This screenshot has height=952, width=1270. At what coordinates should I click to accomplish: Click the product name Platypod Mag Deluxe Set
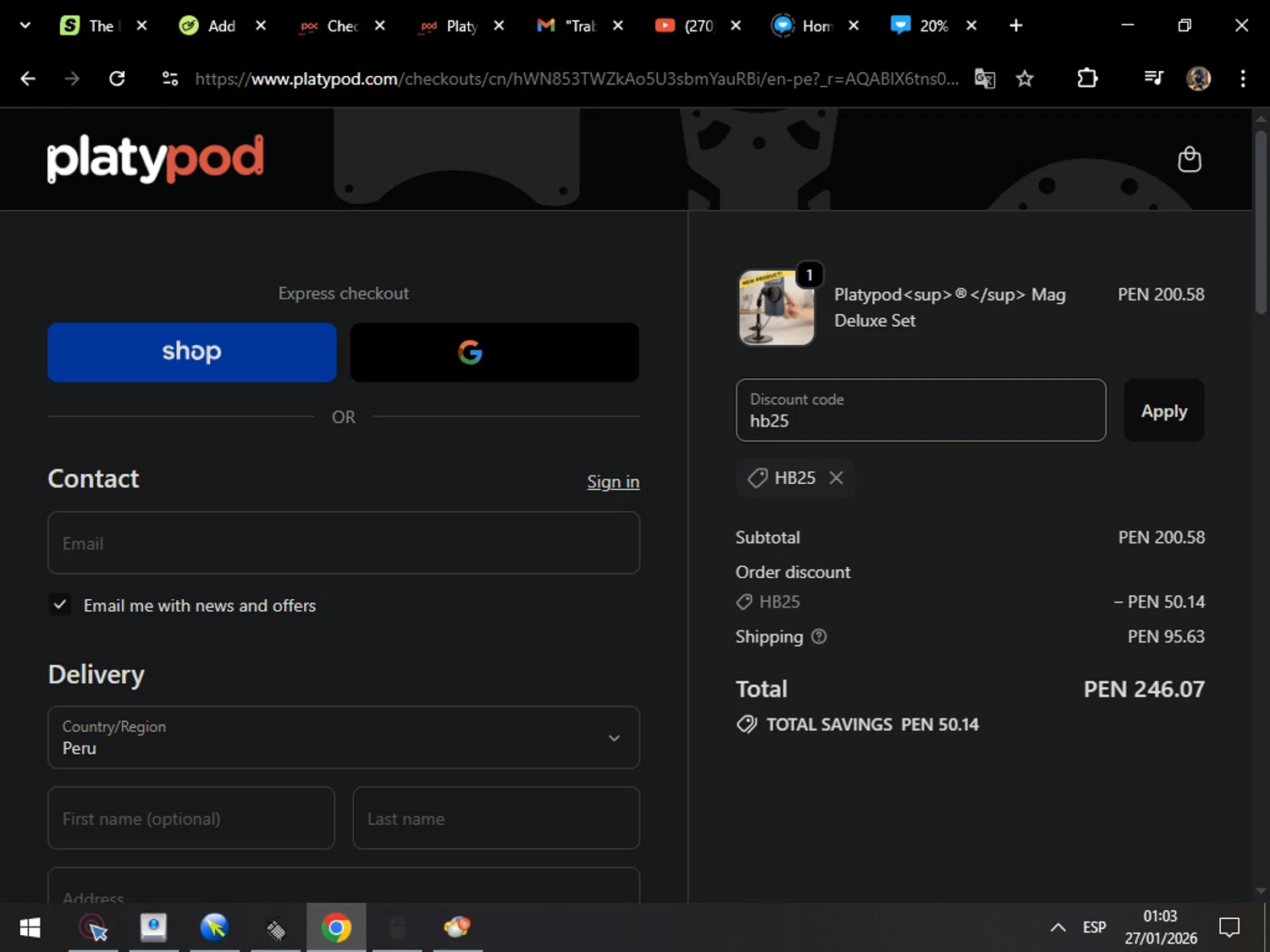(x=950, y=307)
